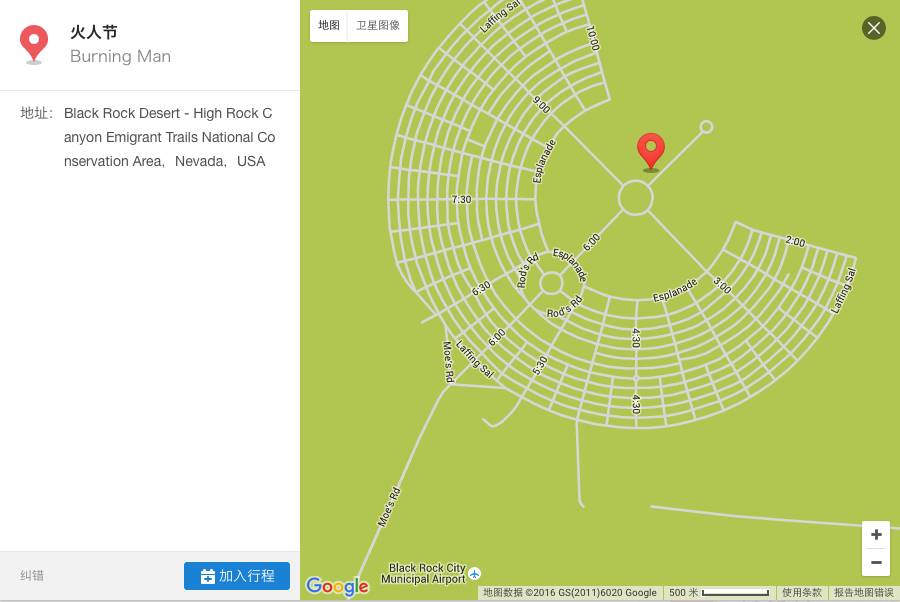This screenshot has height=602, width=900.
Task: Click the red pin icon beside 火人节
Action: pyautogui.click(x=34, y=44)
